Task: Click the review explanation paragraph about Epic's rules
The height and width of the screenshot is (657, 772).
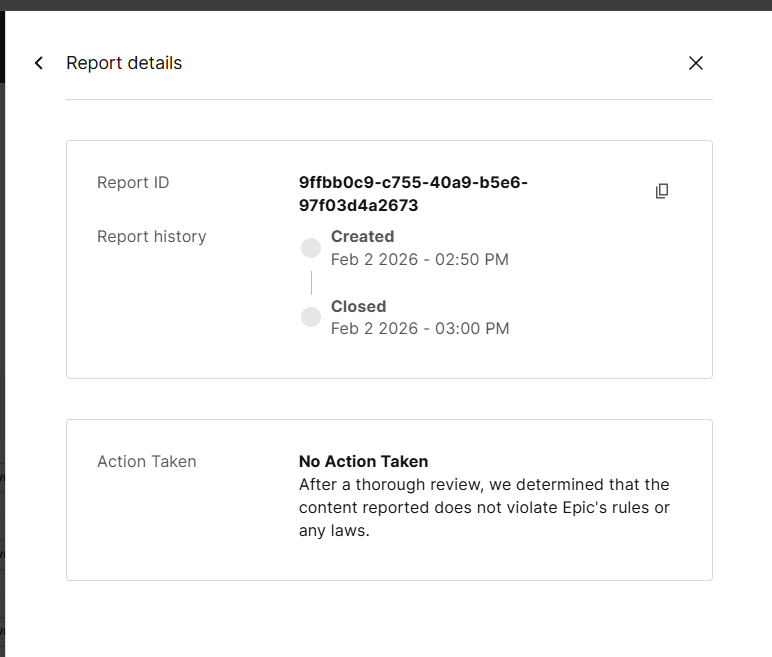Action: [484, 508]
